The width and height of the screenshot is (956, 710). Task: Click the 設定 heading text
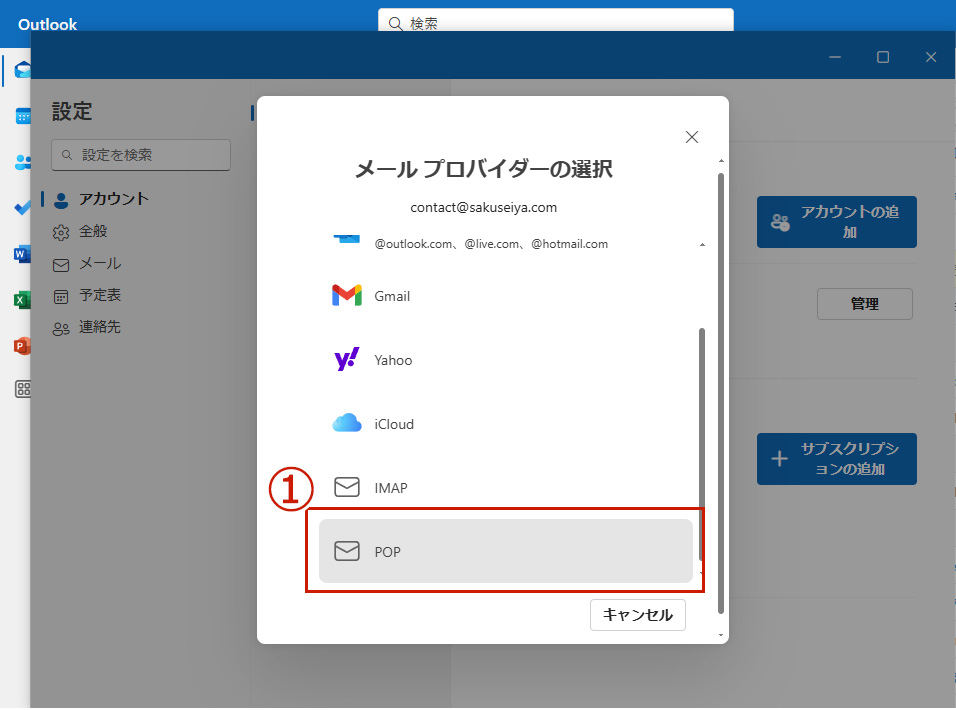pyautogui.click(x=72, y=112)
